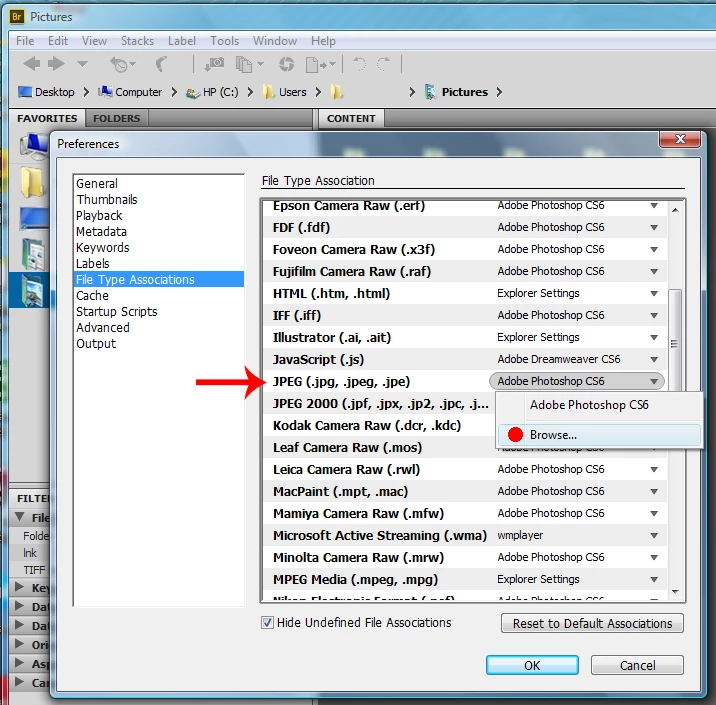Click the Computer icon in the path bar
Image resolution: width=716 pixels, height=705 pixels.
tap(105, 92)
